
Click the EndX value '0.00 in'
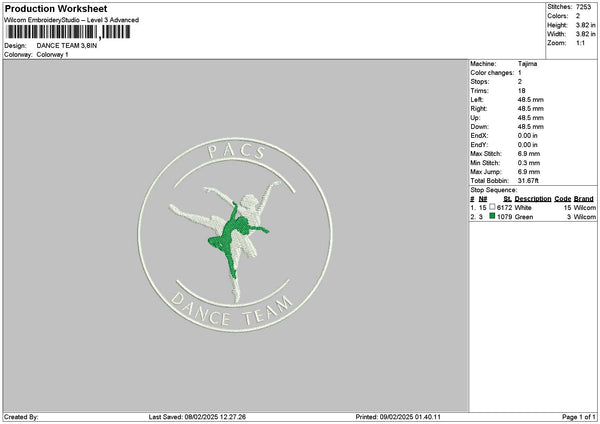click(528, 136)
